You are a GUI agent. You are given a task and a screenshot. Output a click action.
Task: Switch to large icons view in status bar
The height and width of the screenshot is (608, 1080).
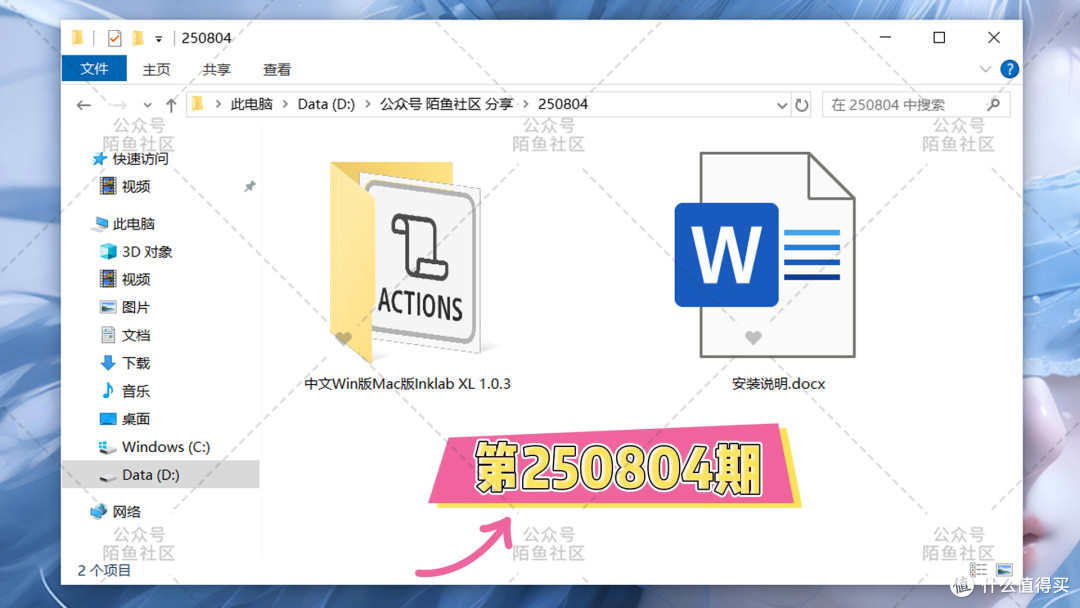[x=1004, y=569]
